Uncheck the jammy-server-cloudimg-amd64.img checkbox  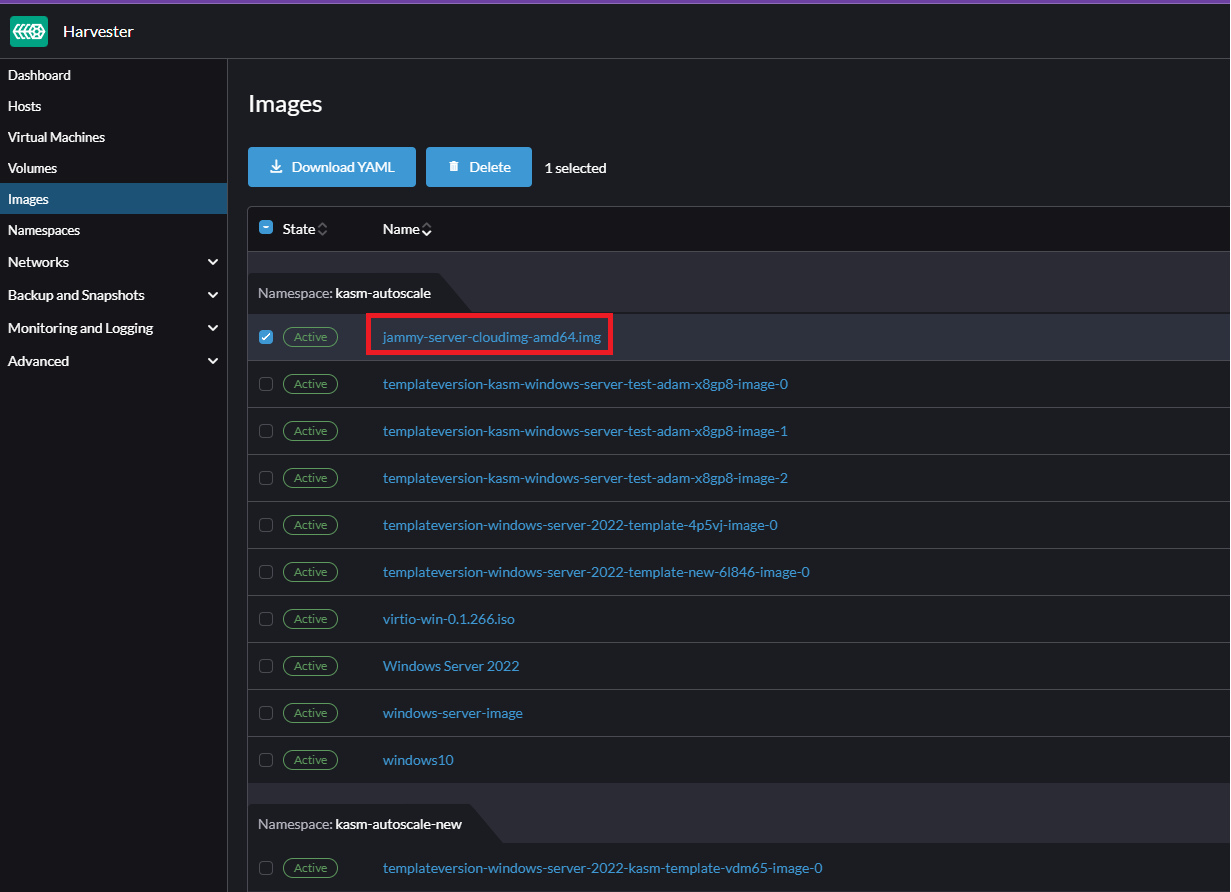click(266, 337)
